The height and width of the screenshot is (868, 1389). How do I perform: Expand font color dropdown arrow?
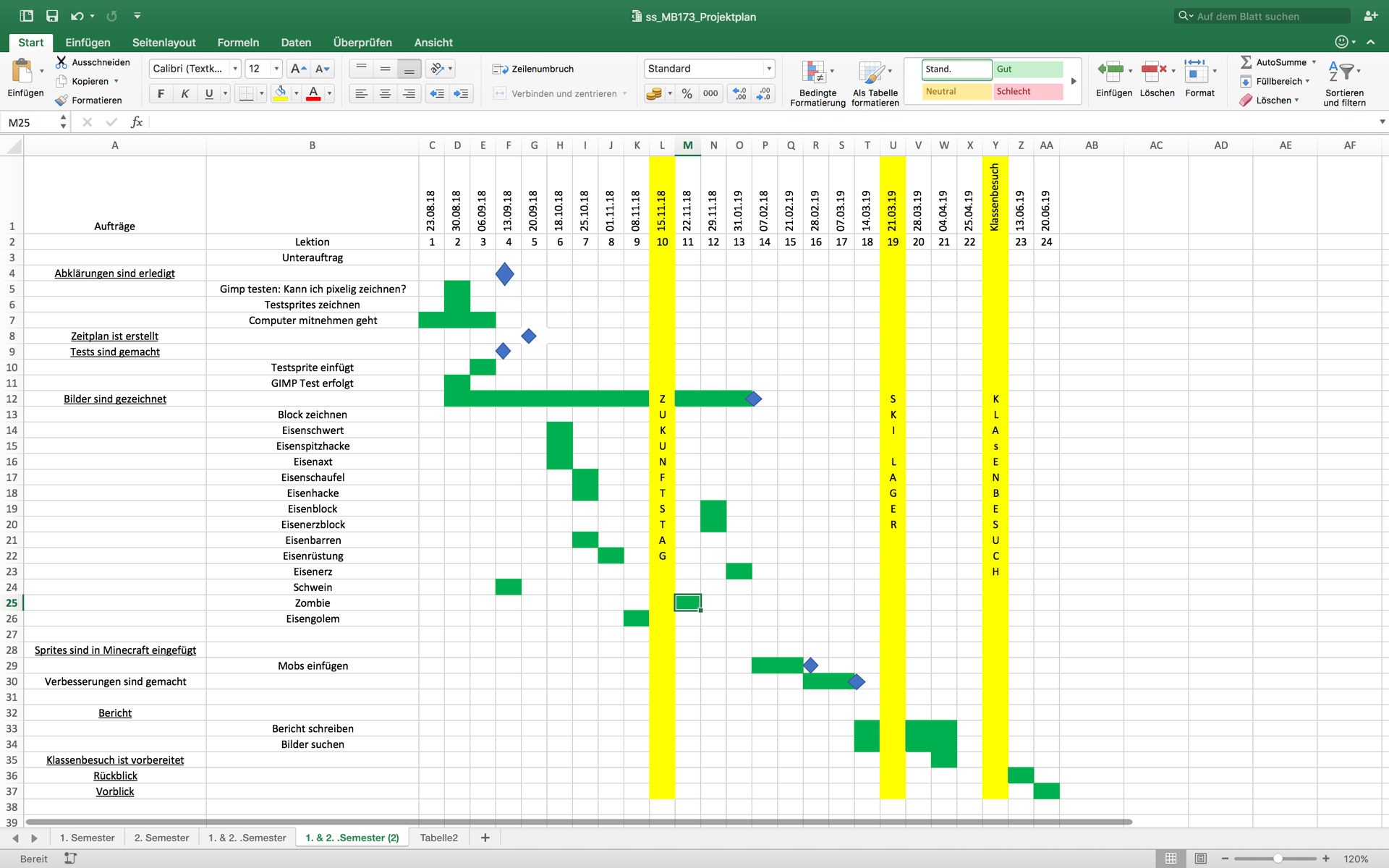[x=329, y=93]
